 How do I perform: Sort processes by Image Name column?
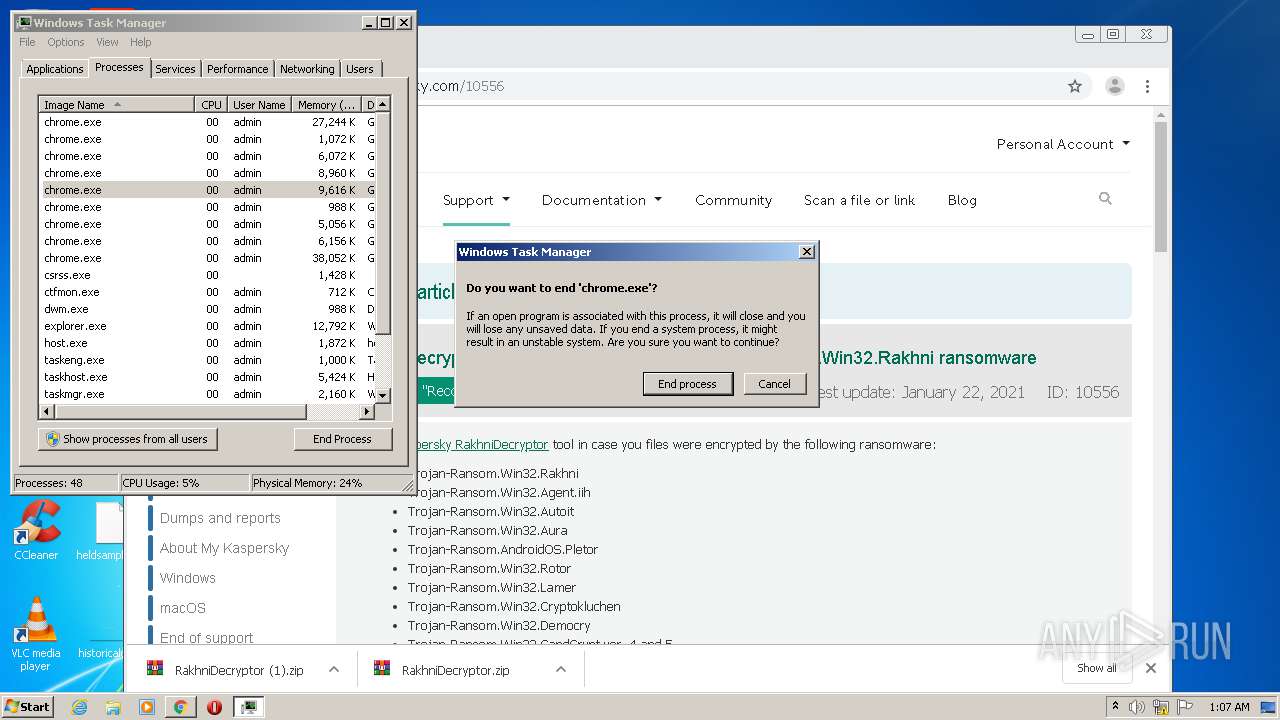(x=116, y=105)
